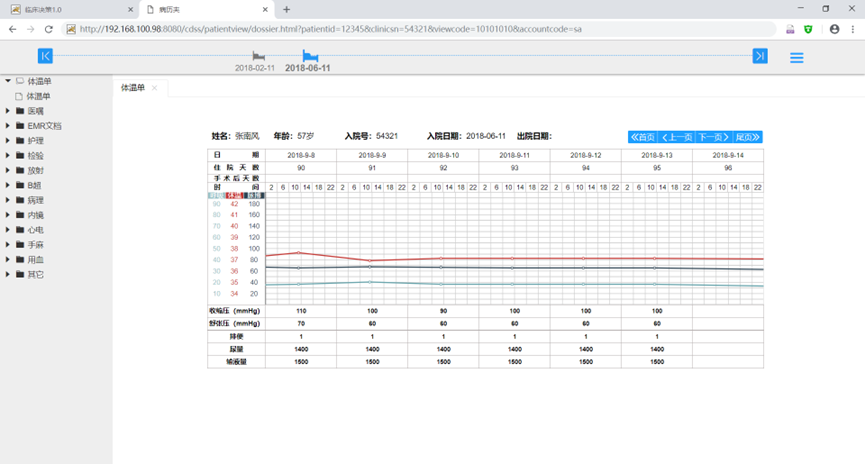Click the purple extension icon in toolbar

[790, 29]
